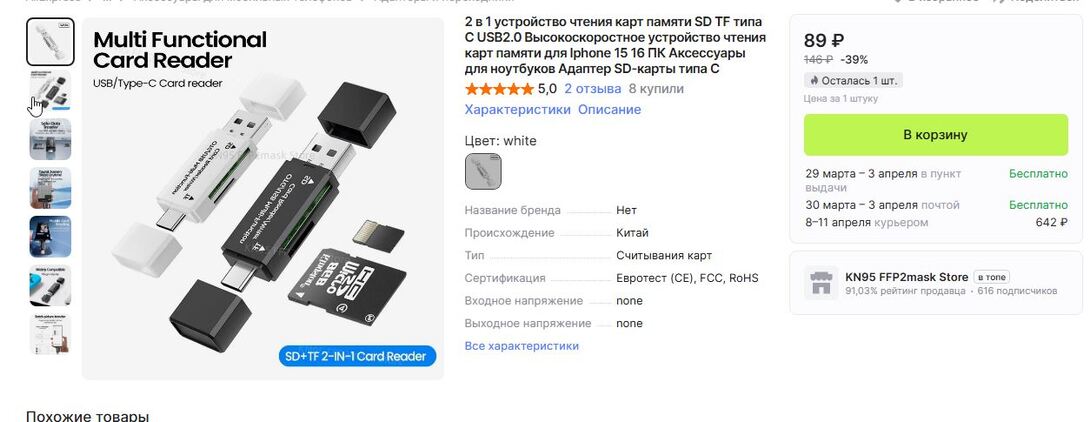Open the sixth thumbnail with black reader
Screen dimensions: 1090x422
50,285
